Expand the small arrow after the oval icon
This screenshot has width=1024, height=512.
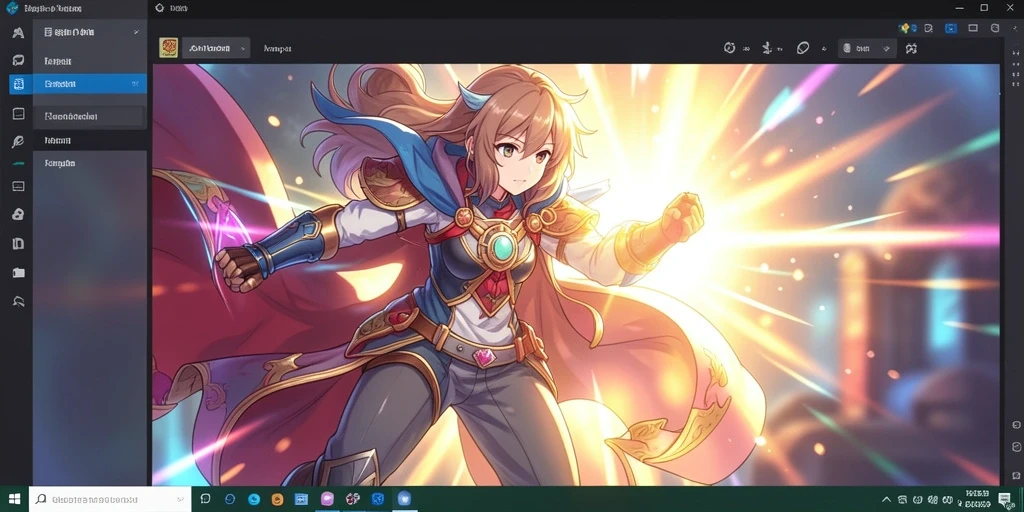(x=824, y=48)
